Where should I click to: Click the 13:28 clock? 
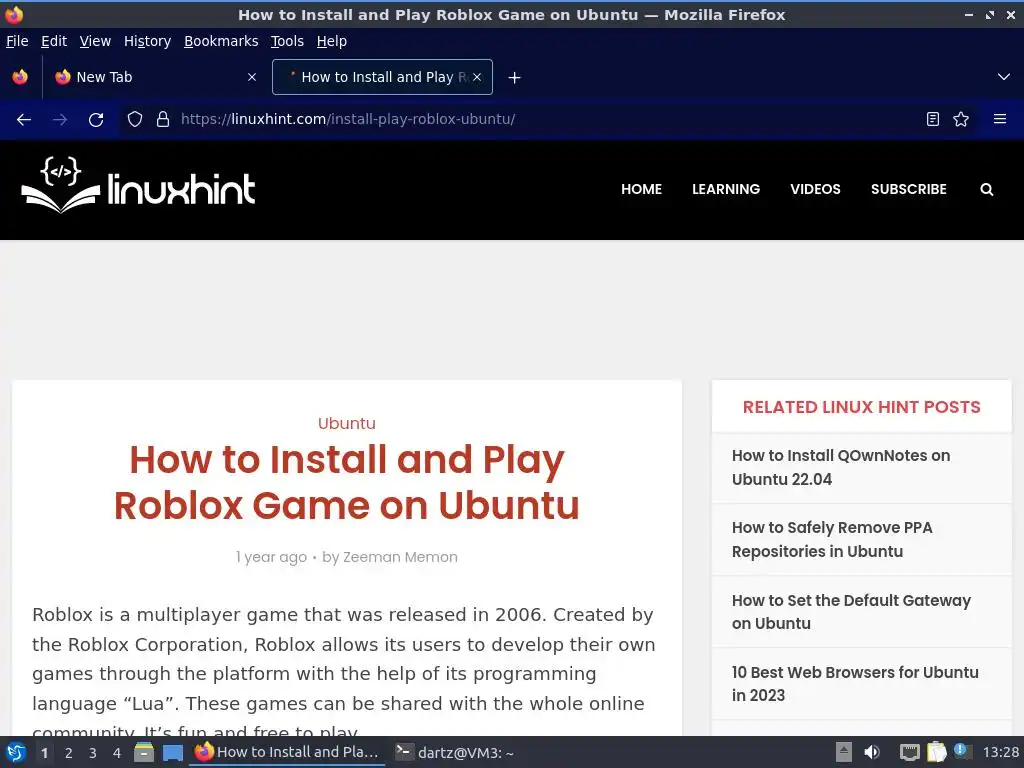(1000, 752)
